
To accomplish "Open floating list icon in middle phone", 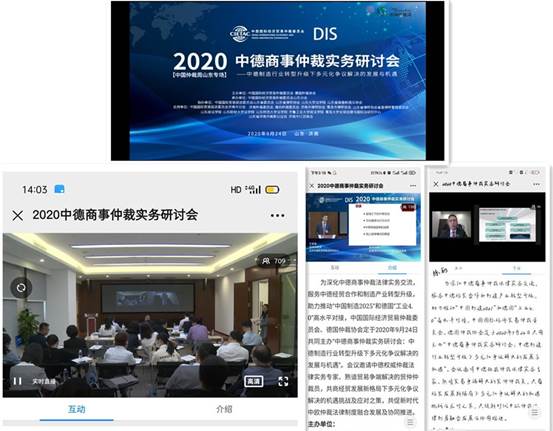I will [x=410, y=422].
